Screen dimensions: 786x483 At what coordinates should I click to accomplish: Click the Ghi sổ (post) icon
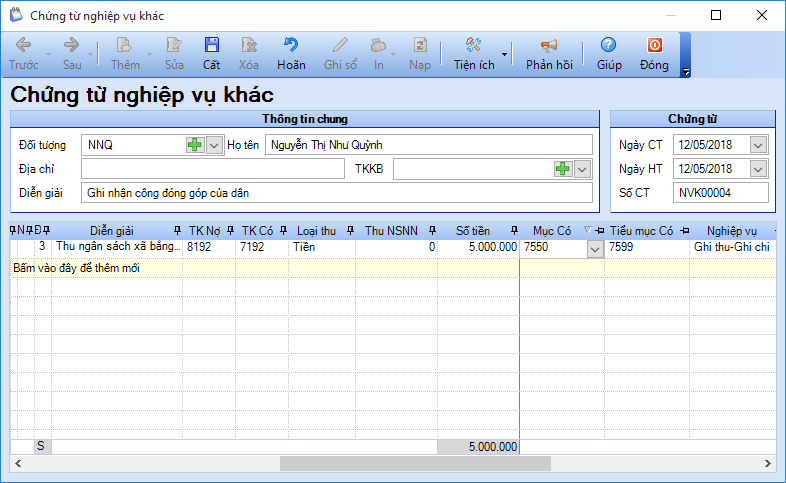pyautogui.click(x=340, y=54)
